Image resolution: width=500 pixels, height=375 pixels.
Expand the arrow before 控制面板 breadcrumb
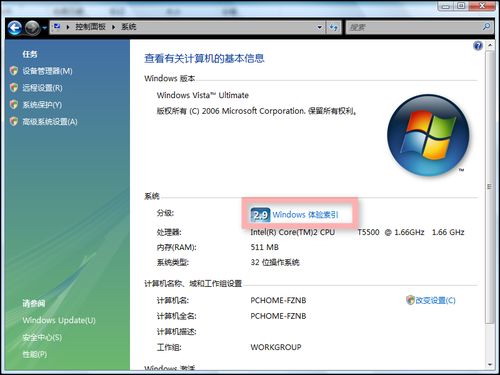coord(68,27)
